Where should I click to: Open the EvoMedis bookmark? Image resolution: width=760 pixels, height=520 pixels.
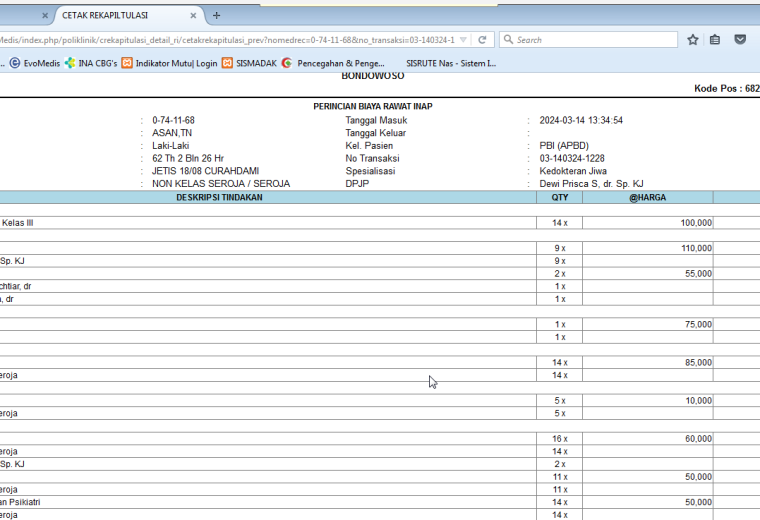coord(35,63)
